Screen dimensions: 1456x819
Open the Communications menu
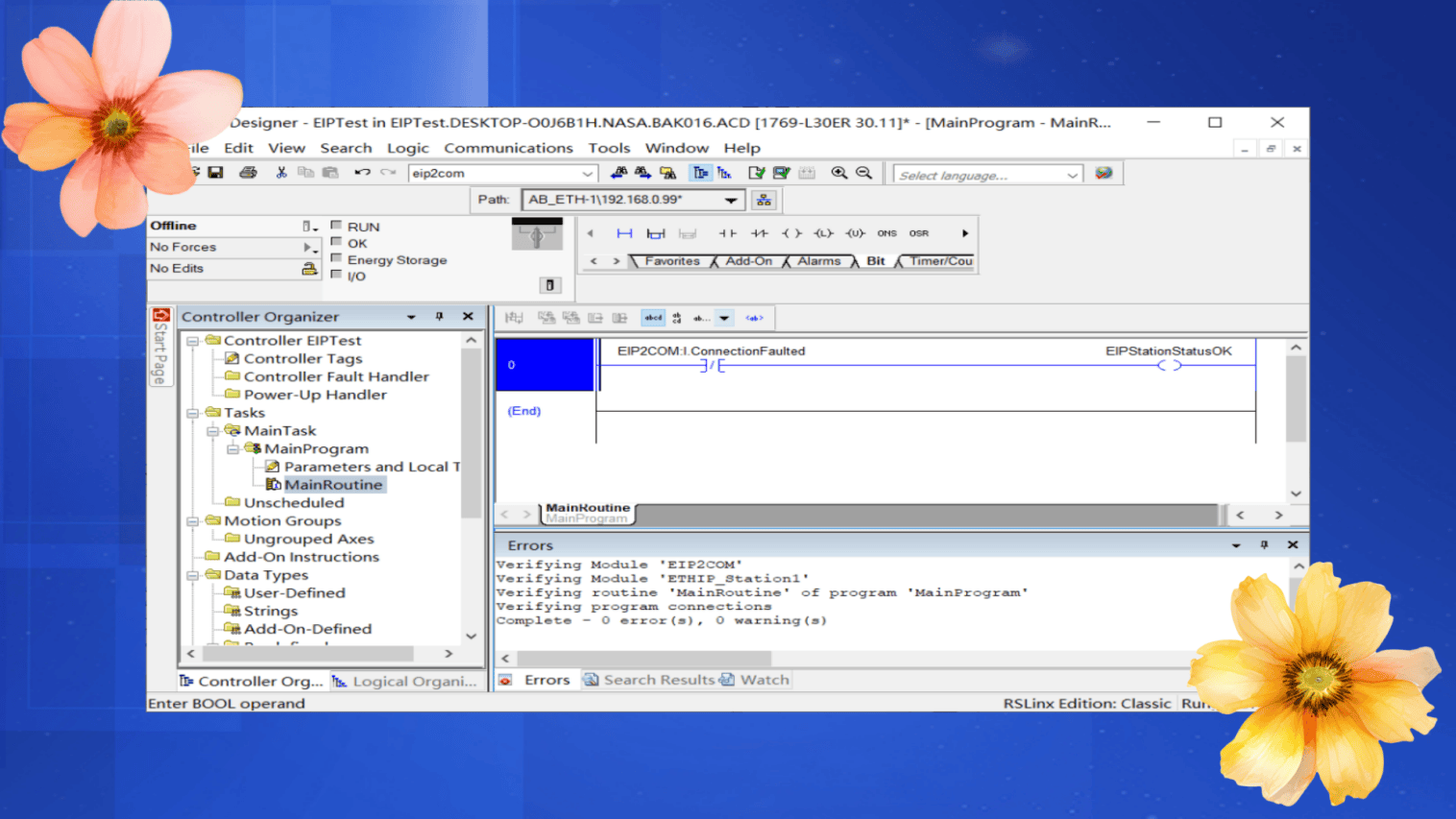pos(508,148)
